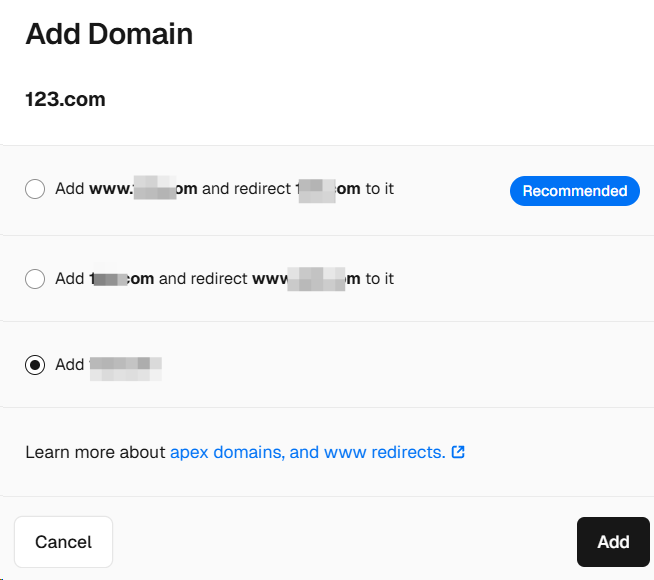Click the Add Domain dialog title
The width and height of the screenshot is (654, 580).
(109, 34)
